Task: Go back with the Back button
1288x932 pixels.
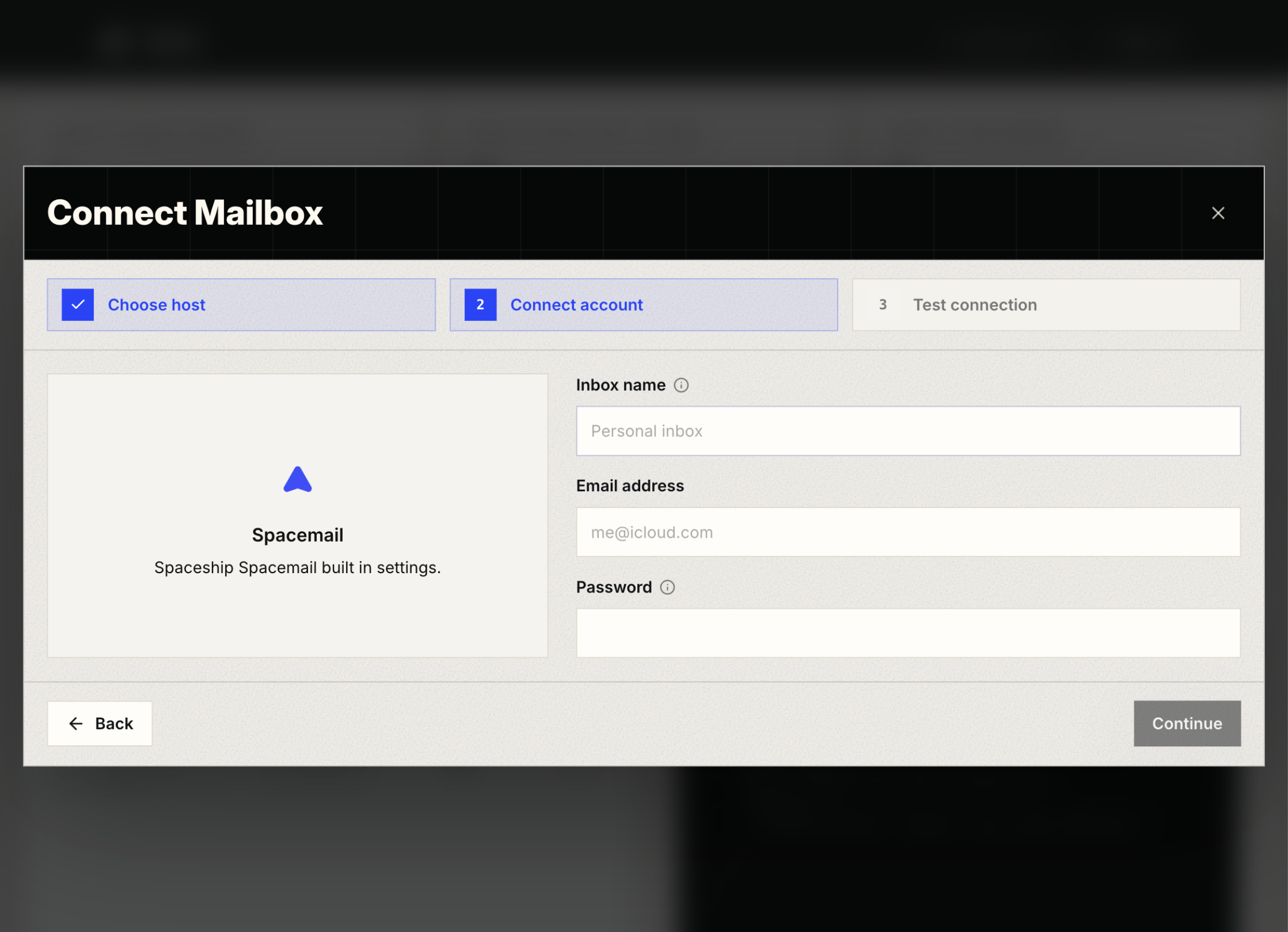Action: point(100,723)
